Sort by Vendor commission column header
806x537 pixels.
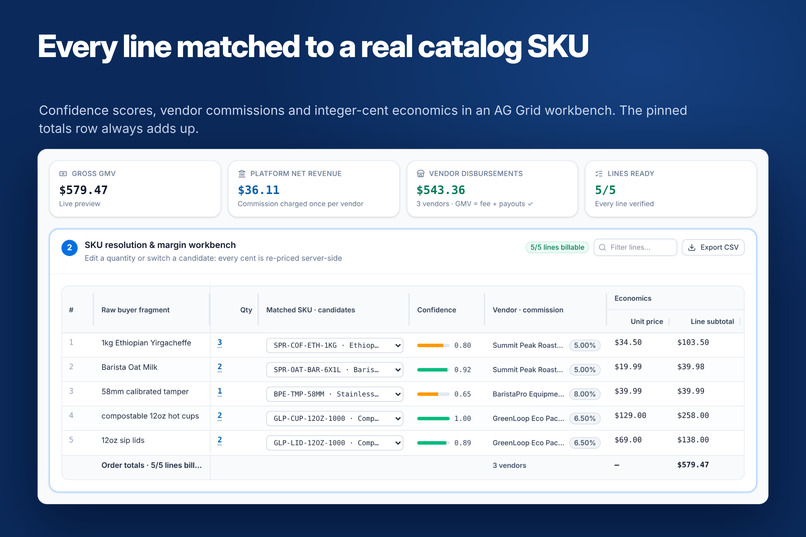pos(528,310)
